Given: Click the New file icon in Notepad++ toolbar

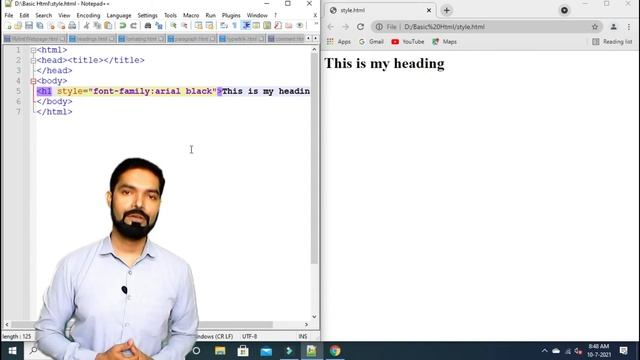Looking at the screenshot, I should 8,26.
